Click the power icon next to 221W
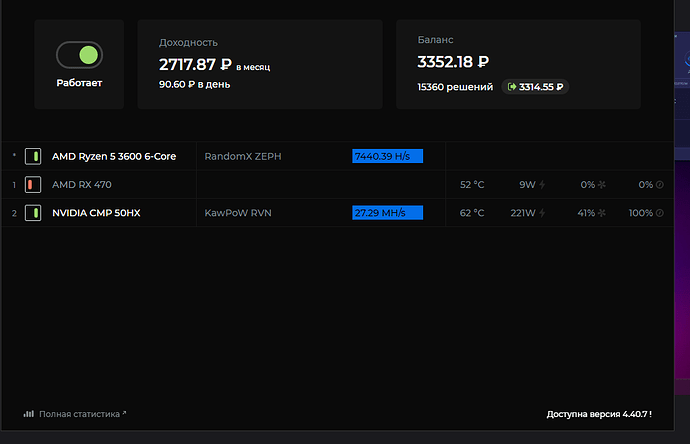 click(x=542, y=213)
